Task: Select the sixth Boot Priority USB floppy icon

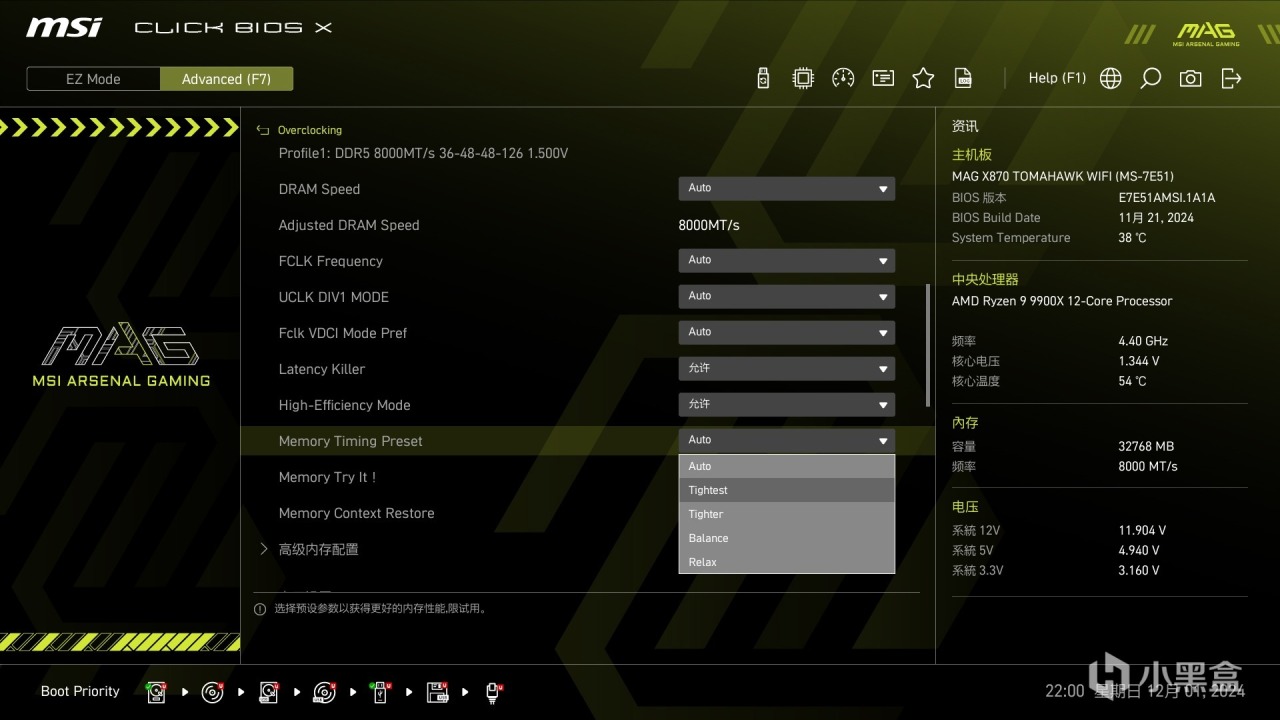Action: (x=437, y=692)
